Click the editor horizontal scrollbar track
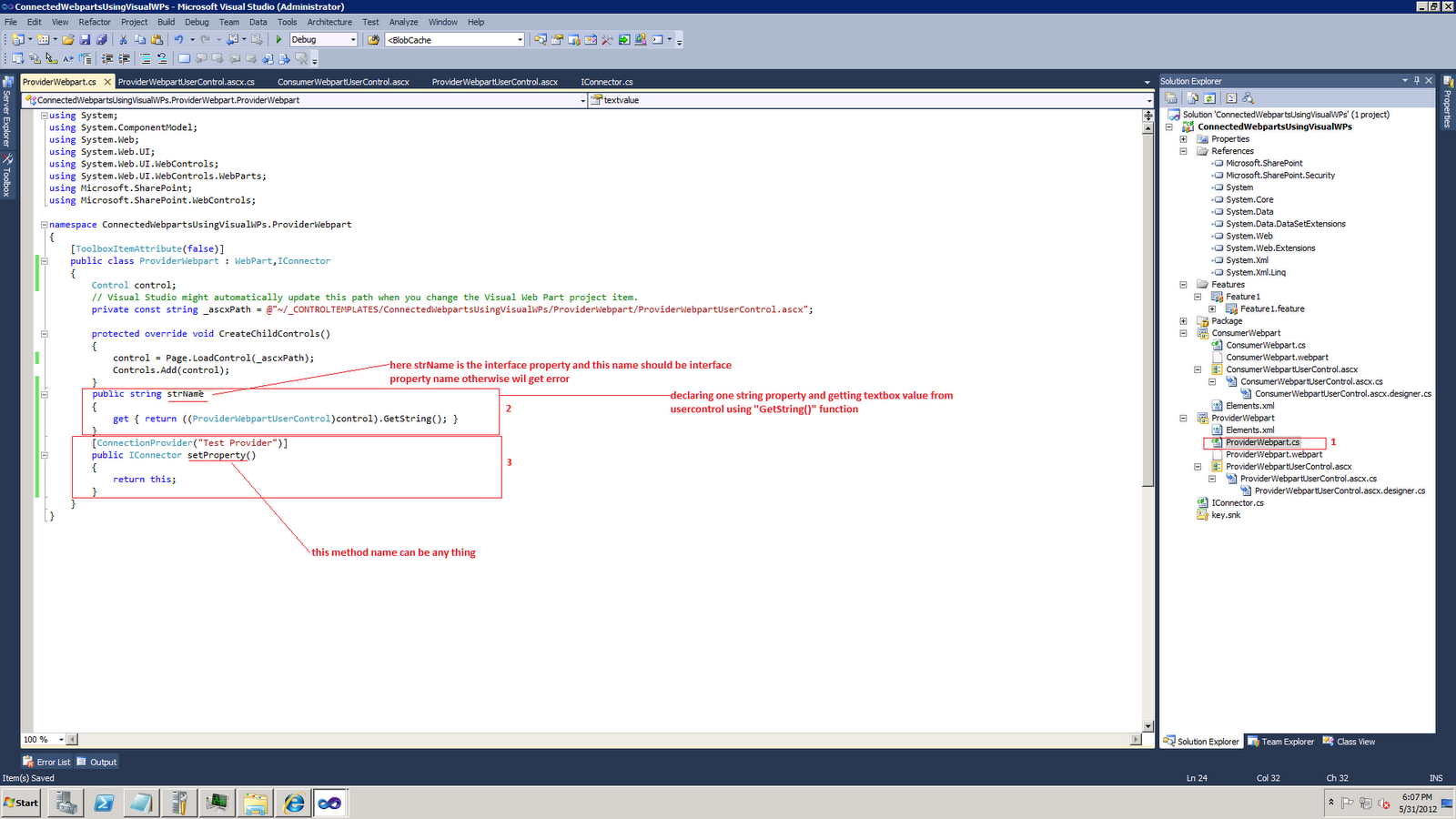Viewport: 1456px width, 819px height. point(604,740)
